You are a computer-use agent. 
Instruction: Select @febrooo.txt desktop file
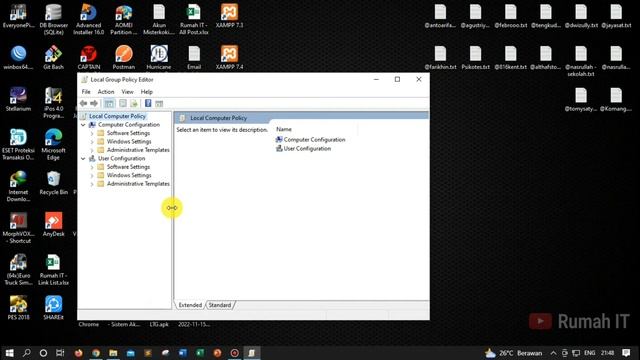pyautogui.click(x=511, y=16)
